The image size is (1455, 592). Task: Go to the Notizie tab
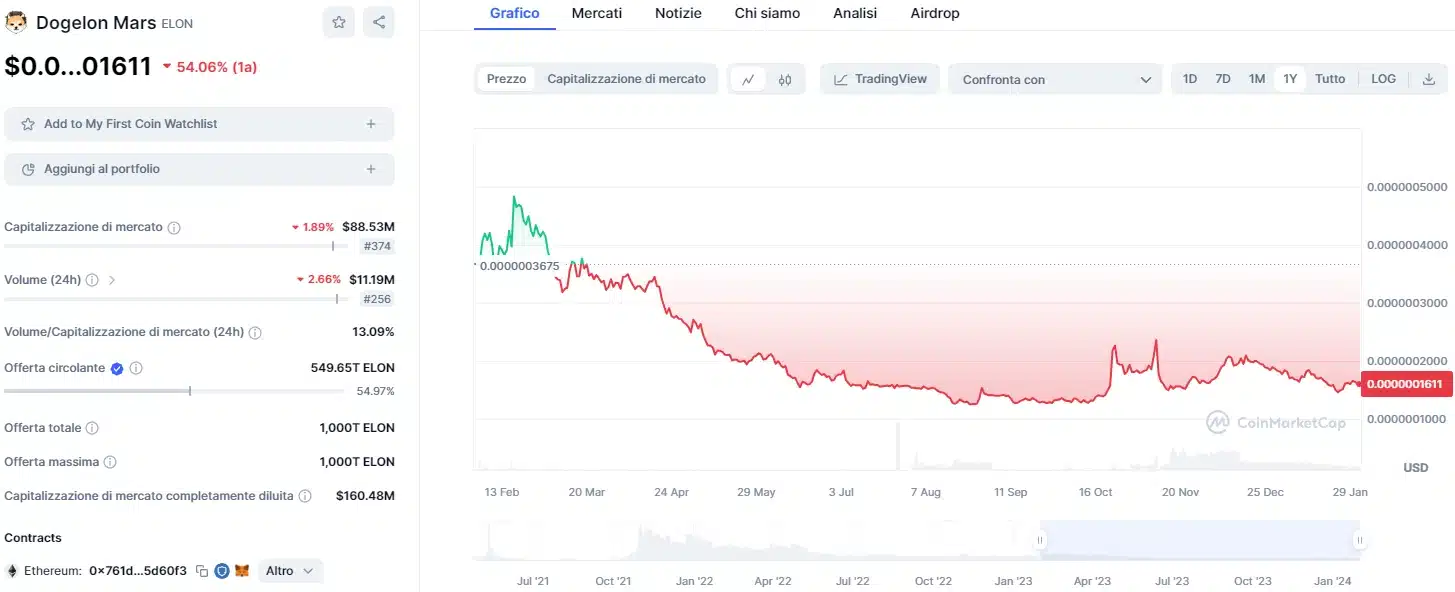tap(678, 14)
